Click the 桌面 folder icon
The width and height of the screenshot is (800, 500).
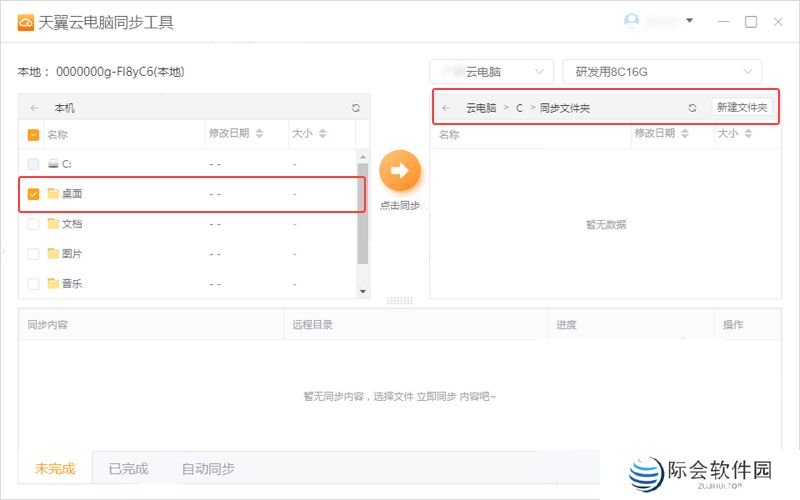click(53, 193)
